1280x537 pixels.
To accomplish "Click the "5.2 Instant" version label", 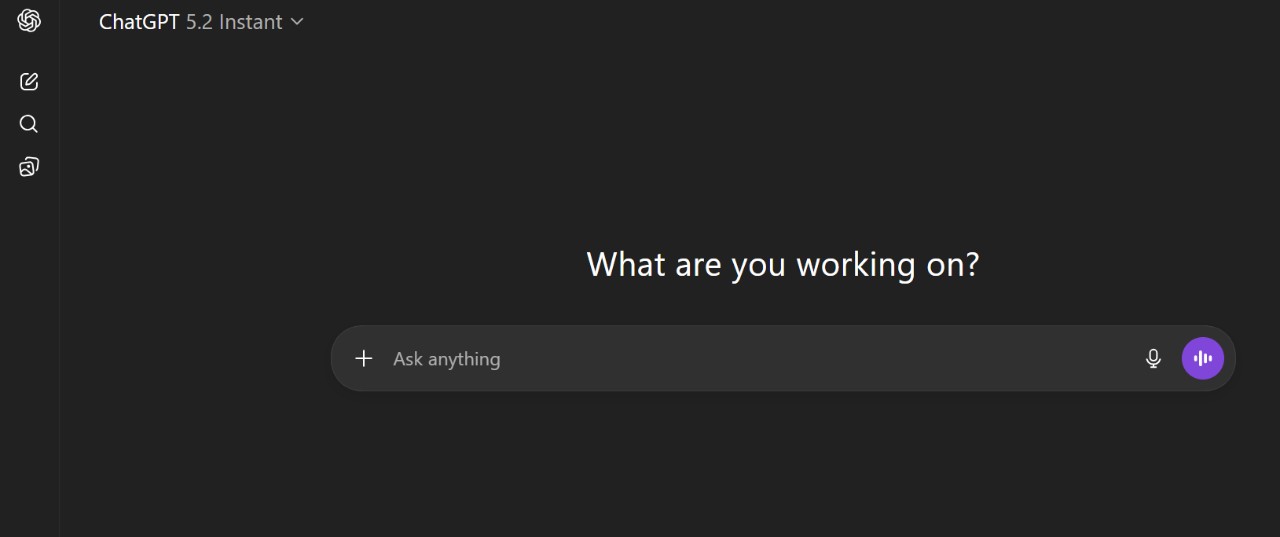I will (234, 22).
